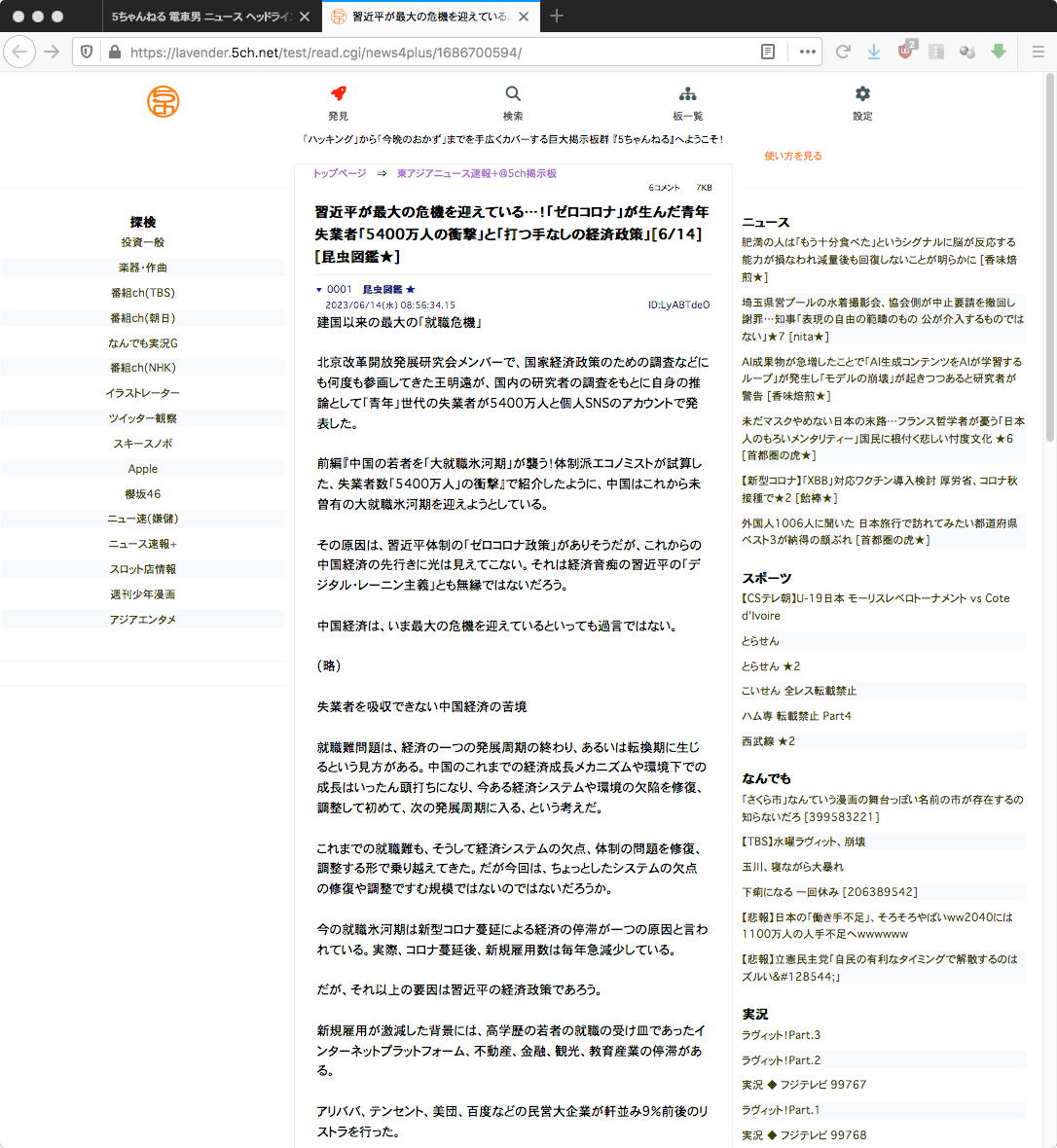The height and width of the screenshot is (1148, 1057).
Task: Open a new browser tab
Action: (x=557, y=17)
